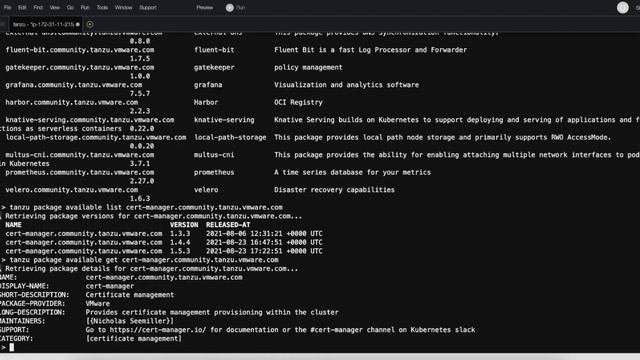Viewport: 640px width, 360px height.
Task: Click the 'Certificate management' short description value
Action: pyautogui.click(x=130, y=295)
